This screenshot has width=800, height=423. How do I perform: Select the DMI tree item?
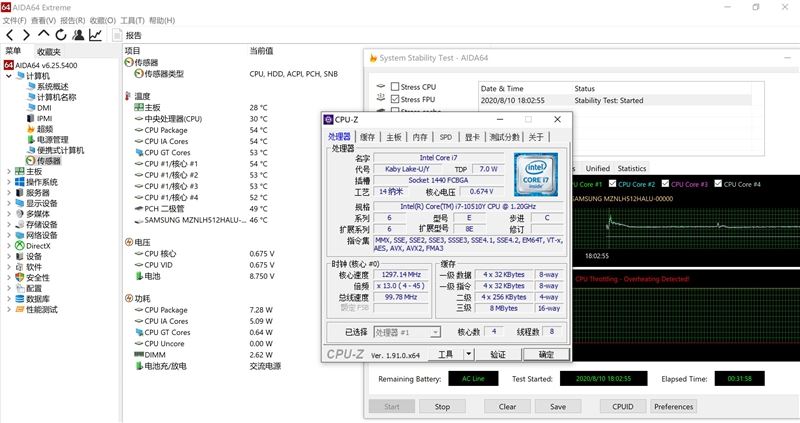pos(44,108)
